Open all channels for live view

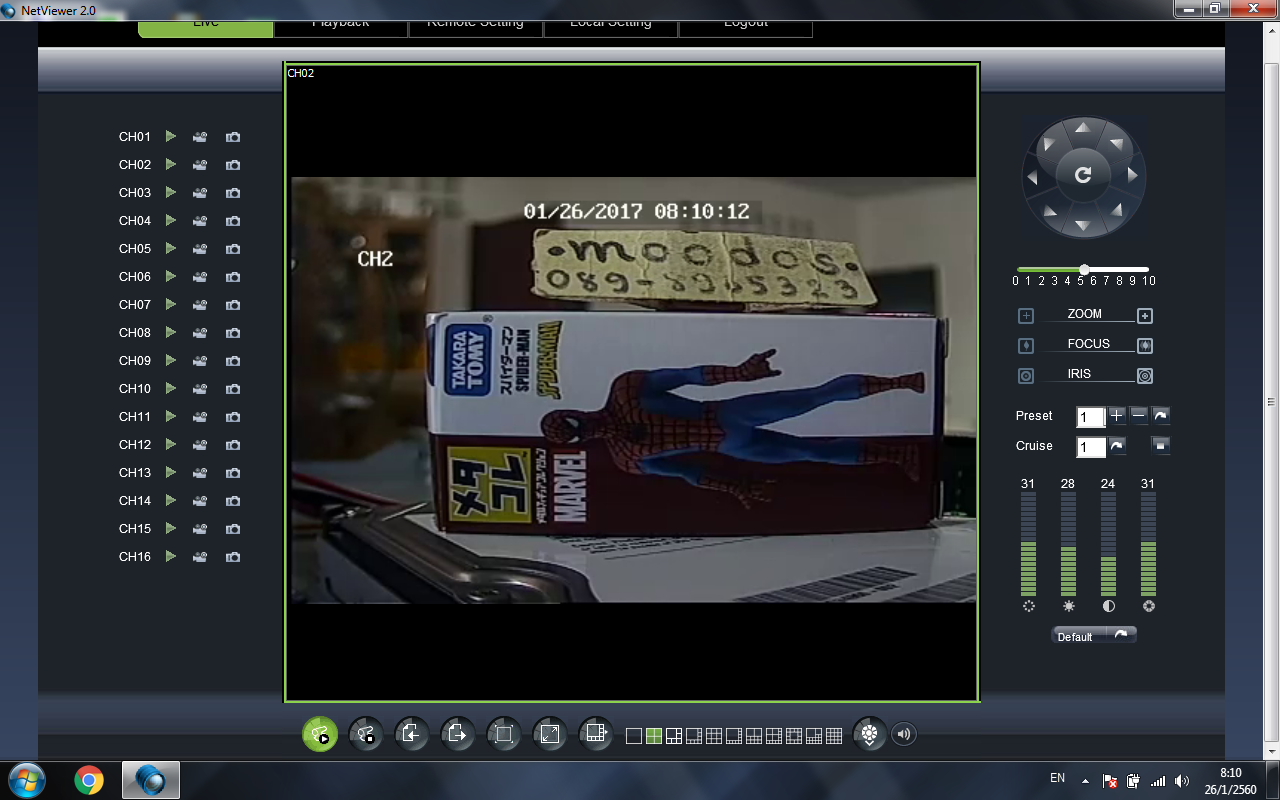pyautogui.click(x=320, y=735)
